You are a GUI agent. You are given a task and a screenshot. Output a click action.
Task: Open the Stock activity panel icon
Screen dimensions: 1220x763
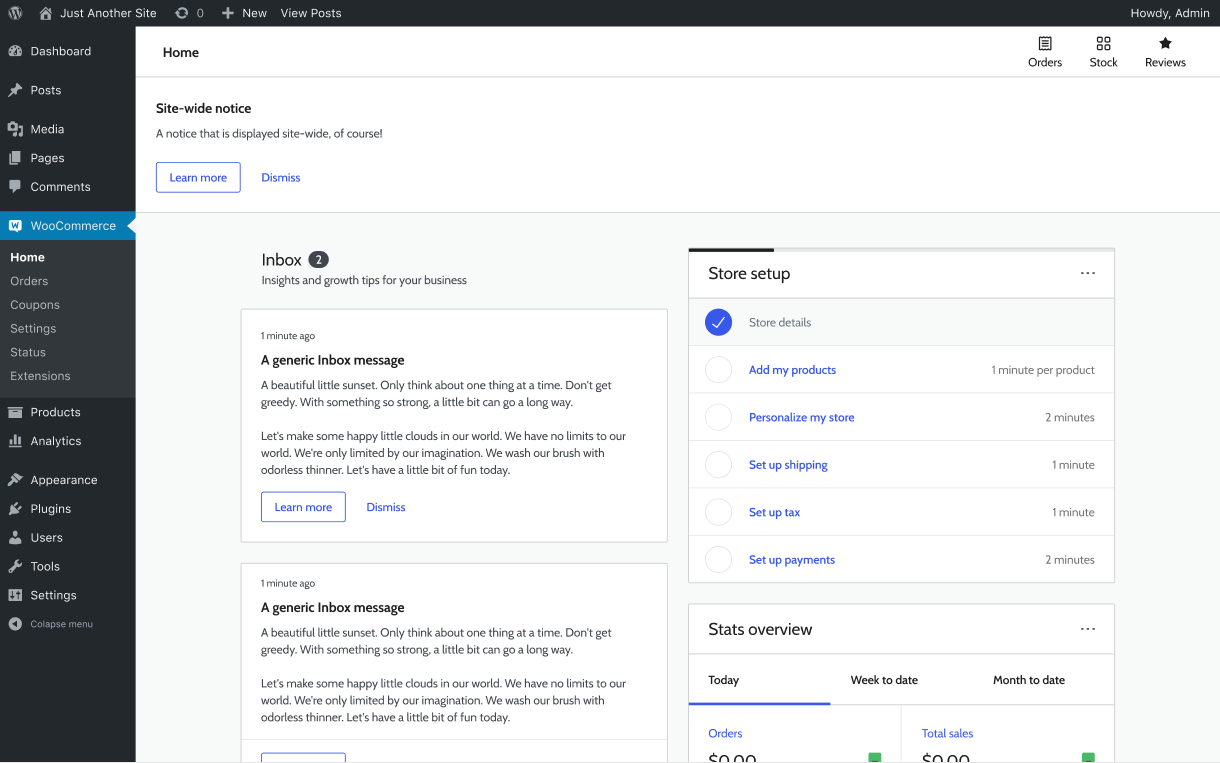click(1103, 43)
